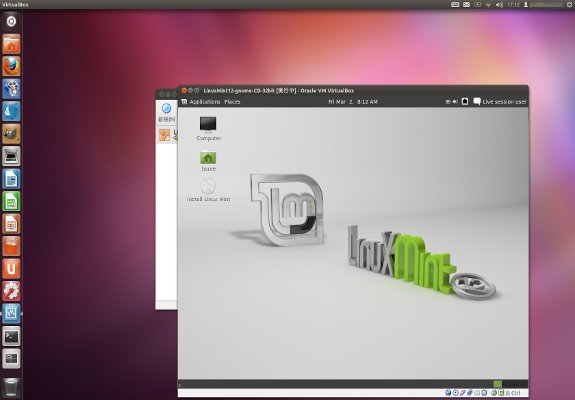575x400 pixels.
Task: Click the USB devices status icon
Action: [462, 393]
